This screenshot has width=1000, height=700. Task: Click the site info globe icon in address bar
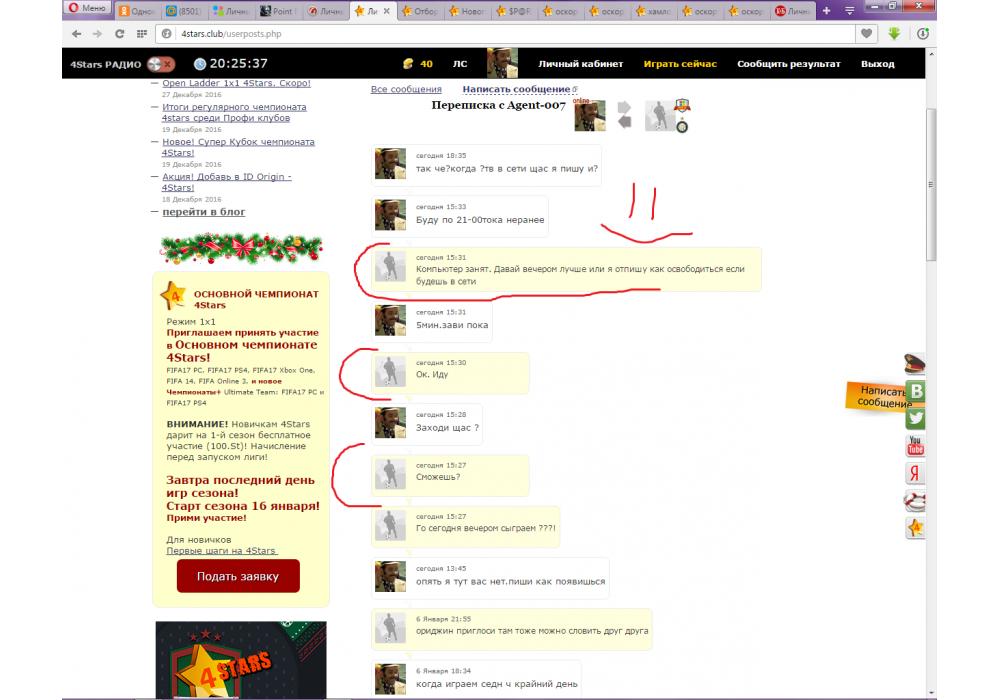(x=166, y=34)
